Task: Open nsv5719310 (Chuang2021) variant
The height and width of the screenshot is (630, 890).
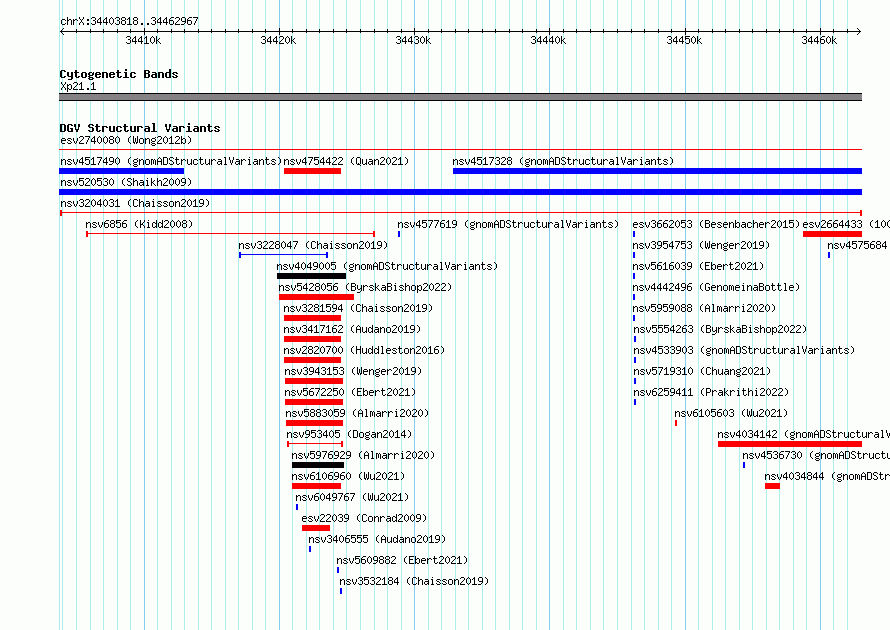Action: tap(702, 371)
